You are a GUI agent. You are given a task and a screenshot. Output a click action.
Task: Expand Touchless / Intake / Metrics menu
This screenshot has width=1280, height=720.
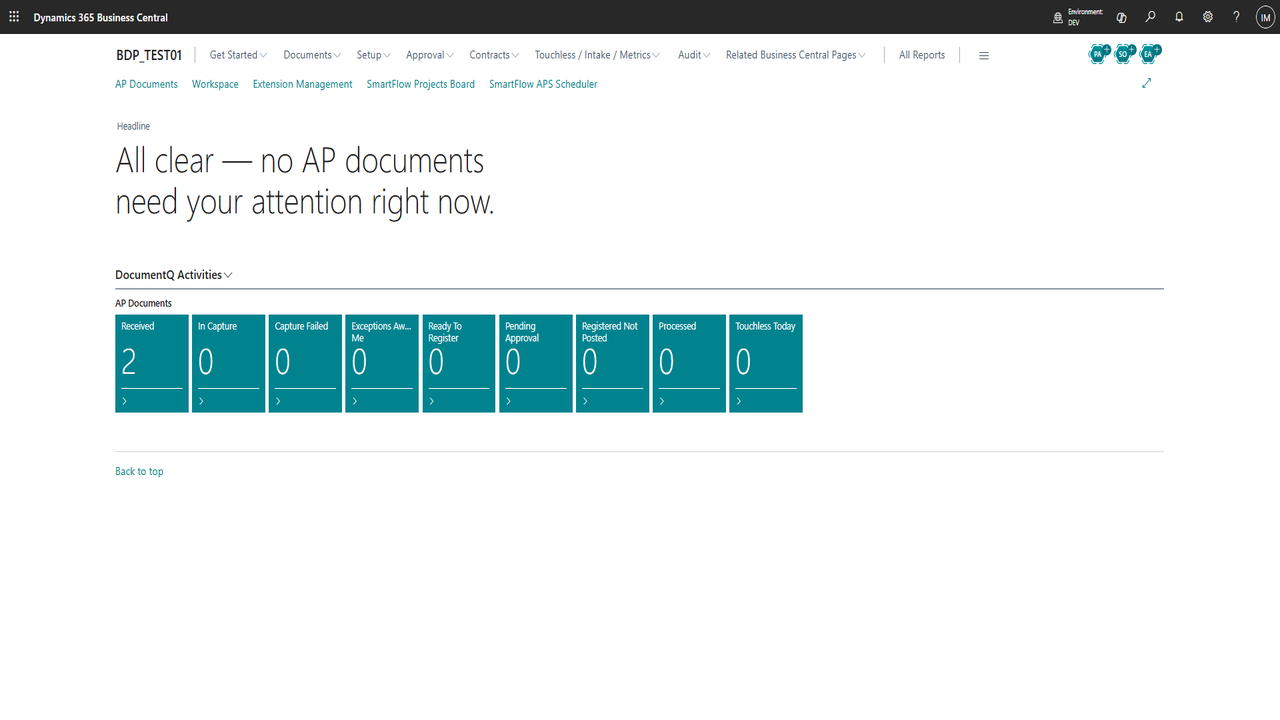[597, 55]
